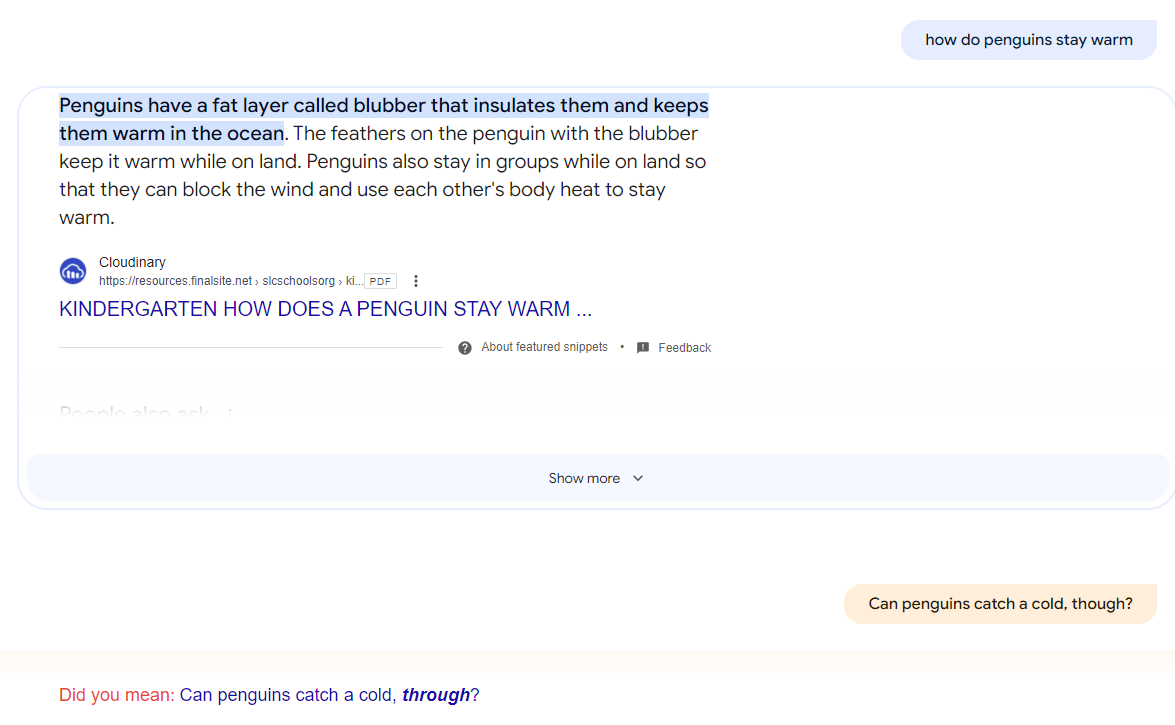
Task: Click the Cloudinary site name
Action: [x=132, y=262]
